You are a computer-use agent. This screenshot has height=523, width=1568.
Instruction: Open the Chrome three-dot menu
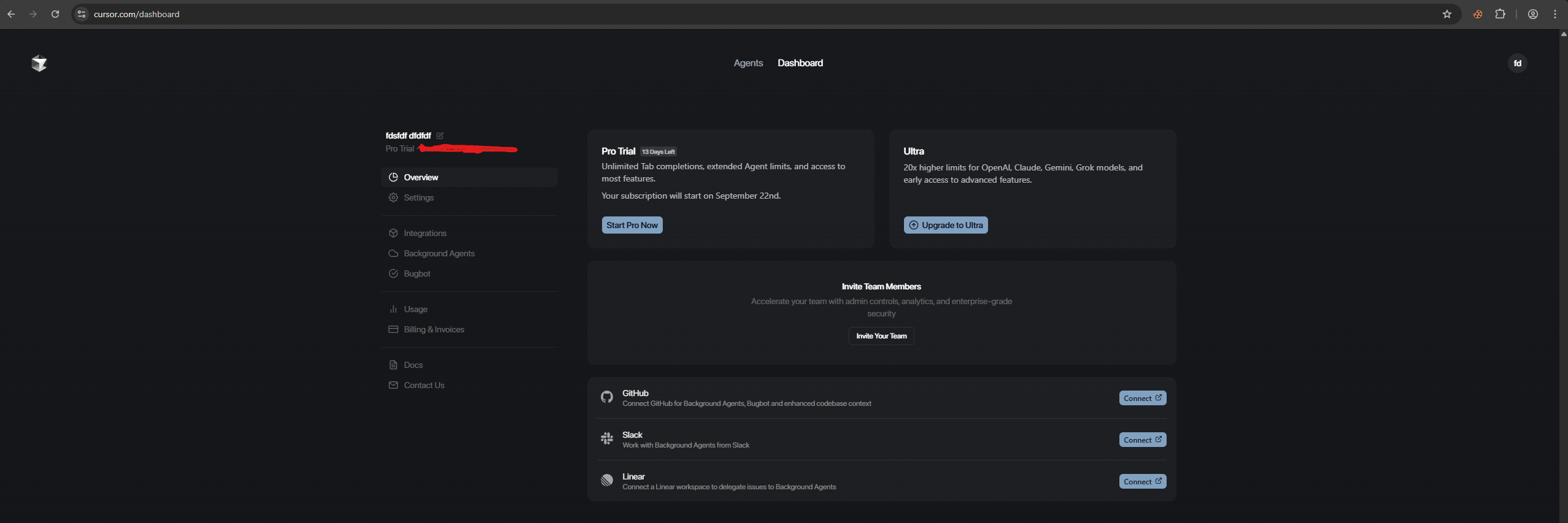click(x=1554, y=14)
